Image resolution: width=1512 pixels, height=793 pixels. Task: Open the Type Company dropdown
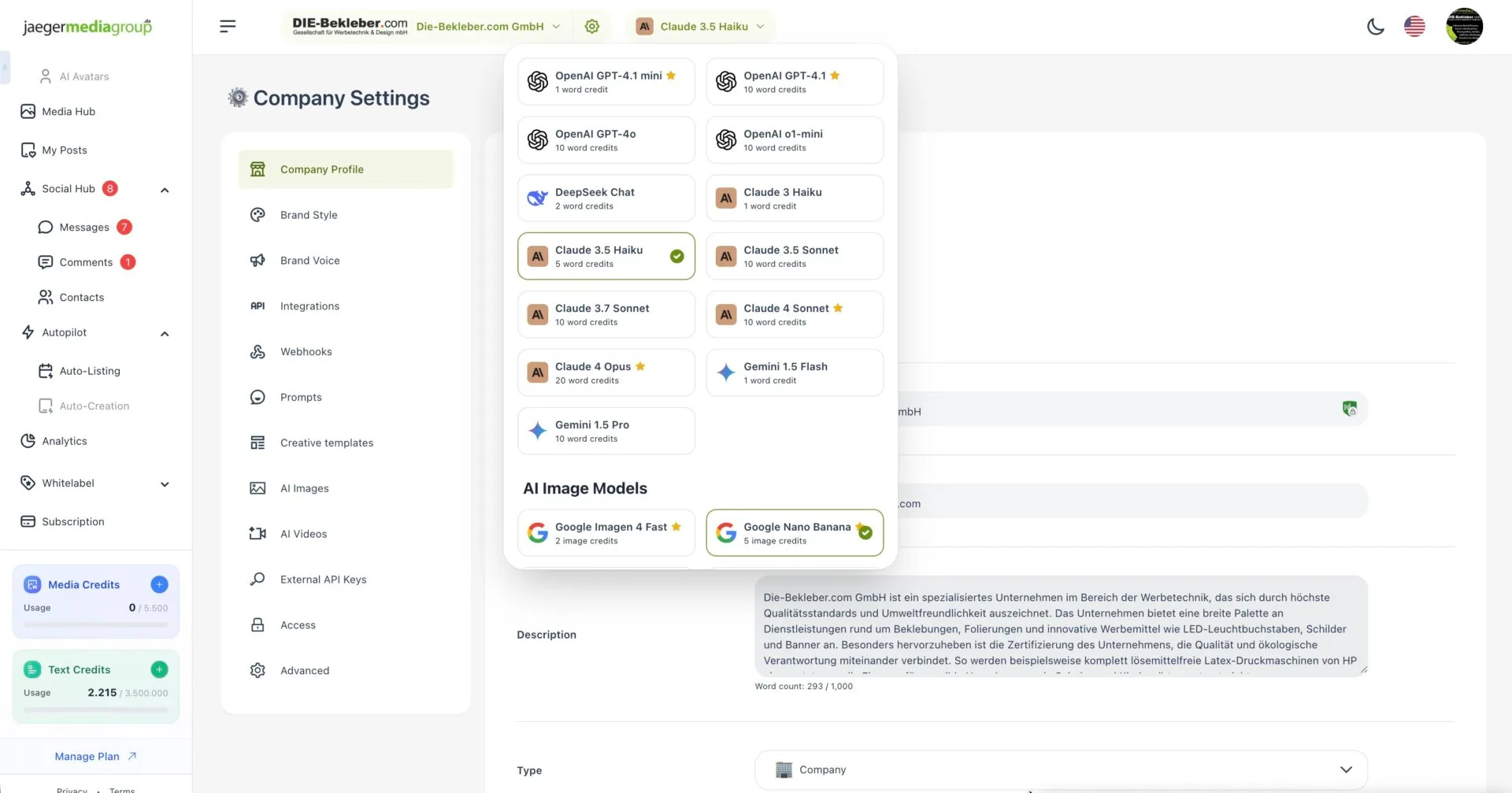(1060, 769)
